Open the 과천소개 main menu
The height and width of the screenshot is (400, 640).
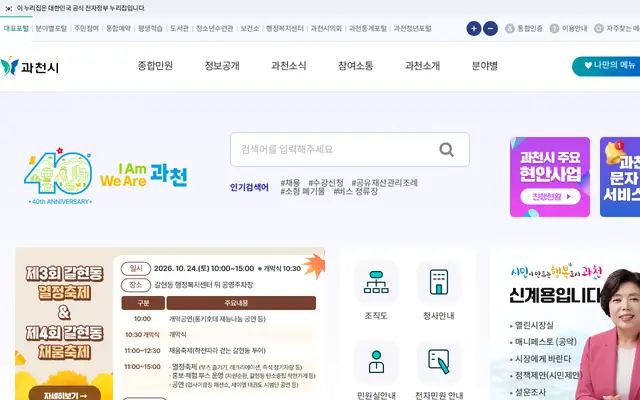422,66
